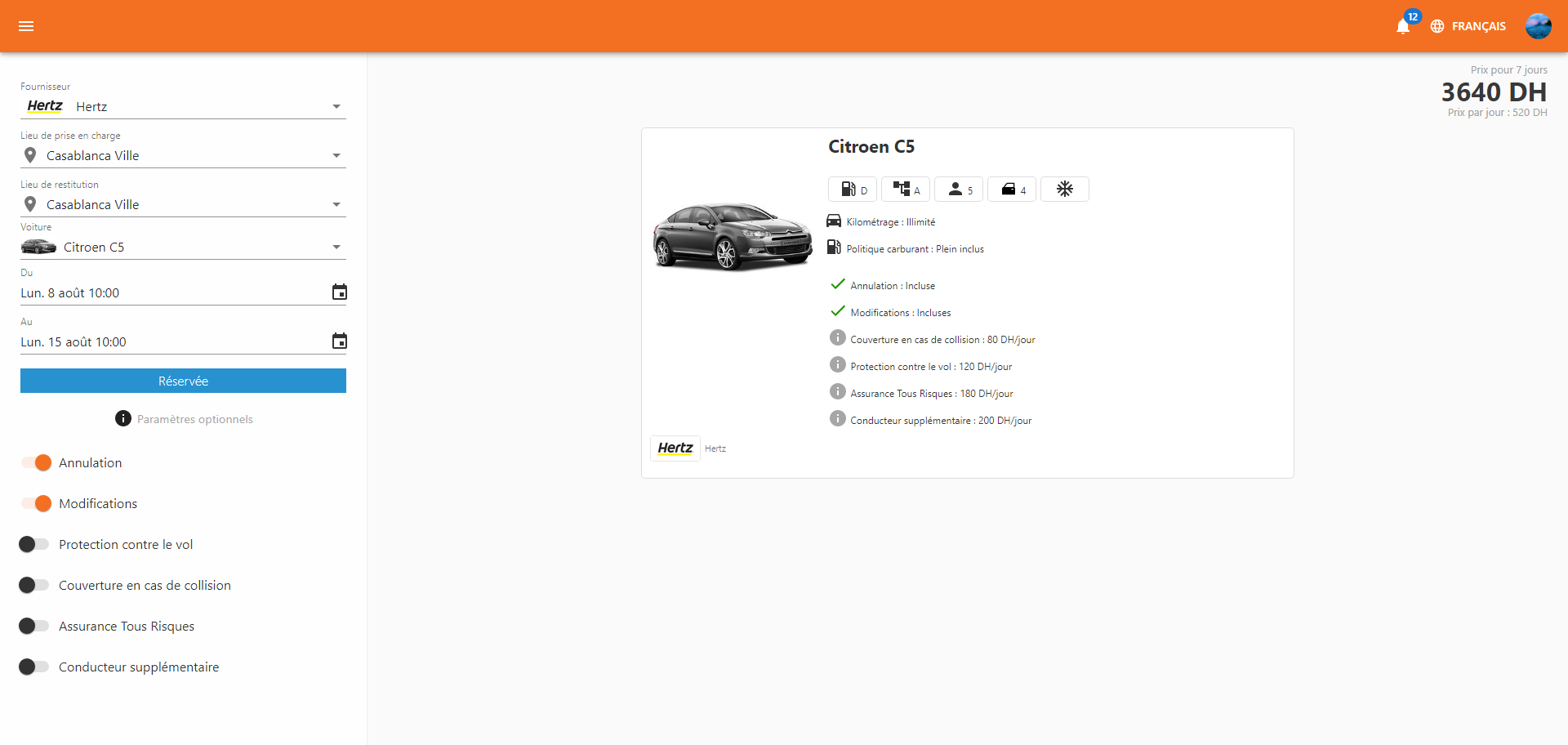Screen dimensions: 1568x745
Task: Click the blue Réservée button
Action: tap(183, 381)
